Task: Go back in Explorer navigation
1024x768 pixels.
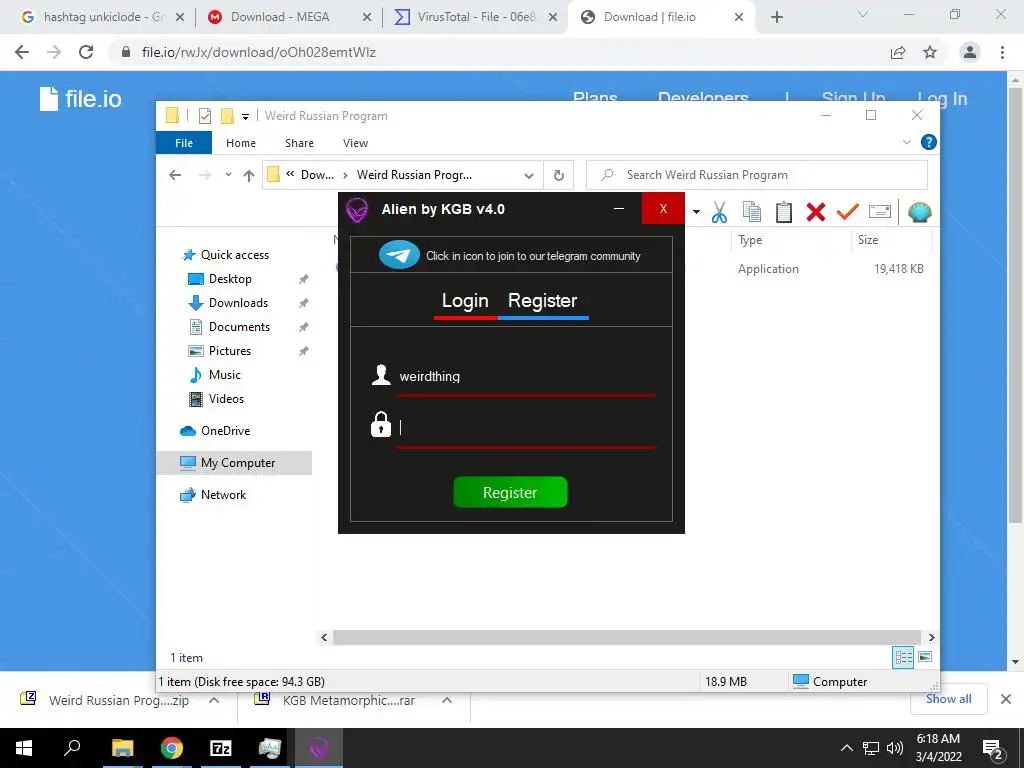Action: tap(175, 175)
